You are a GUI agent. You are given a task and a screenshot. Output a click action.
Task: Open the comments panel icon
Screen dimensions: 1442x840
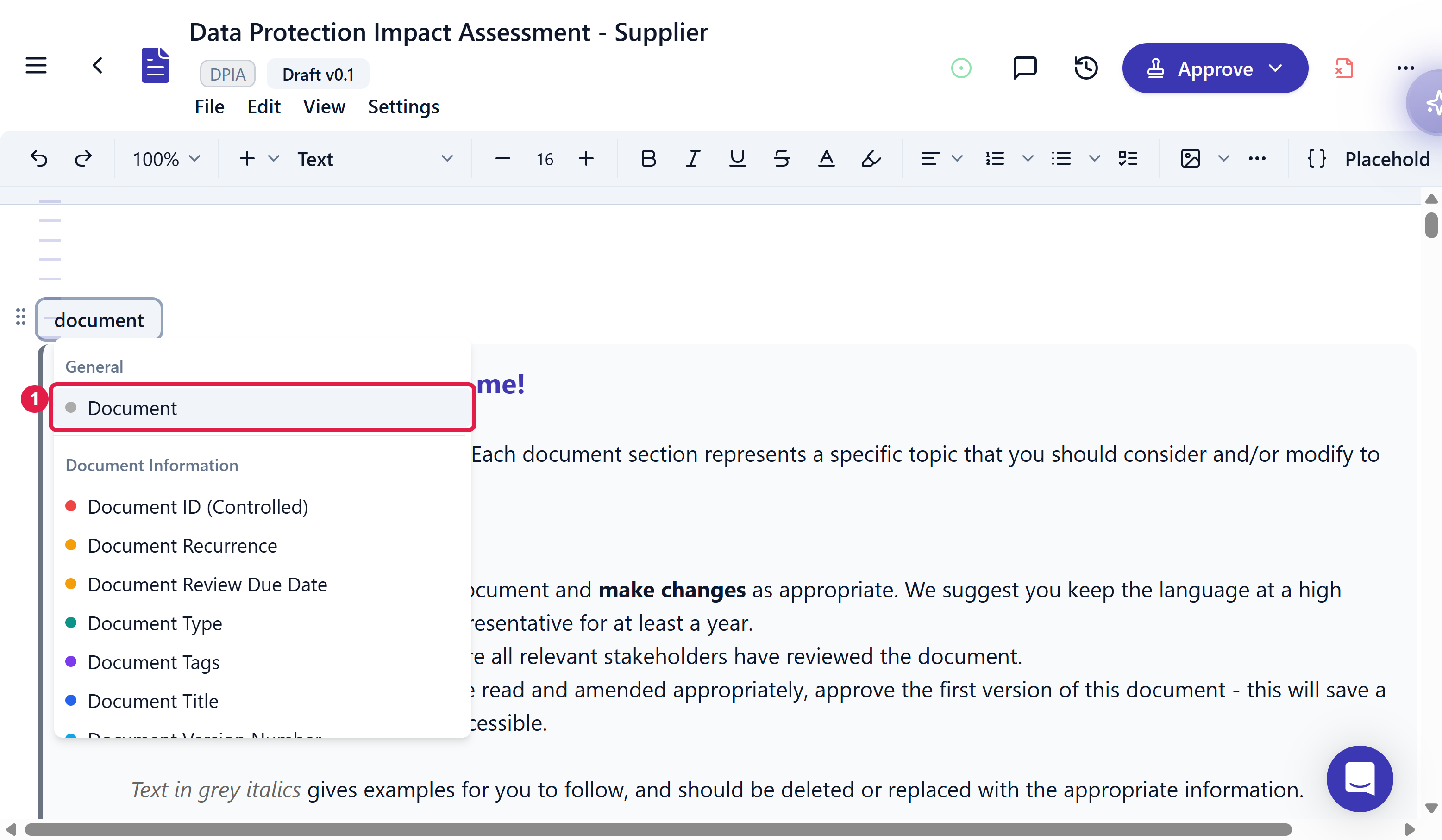coord(1024,68)
